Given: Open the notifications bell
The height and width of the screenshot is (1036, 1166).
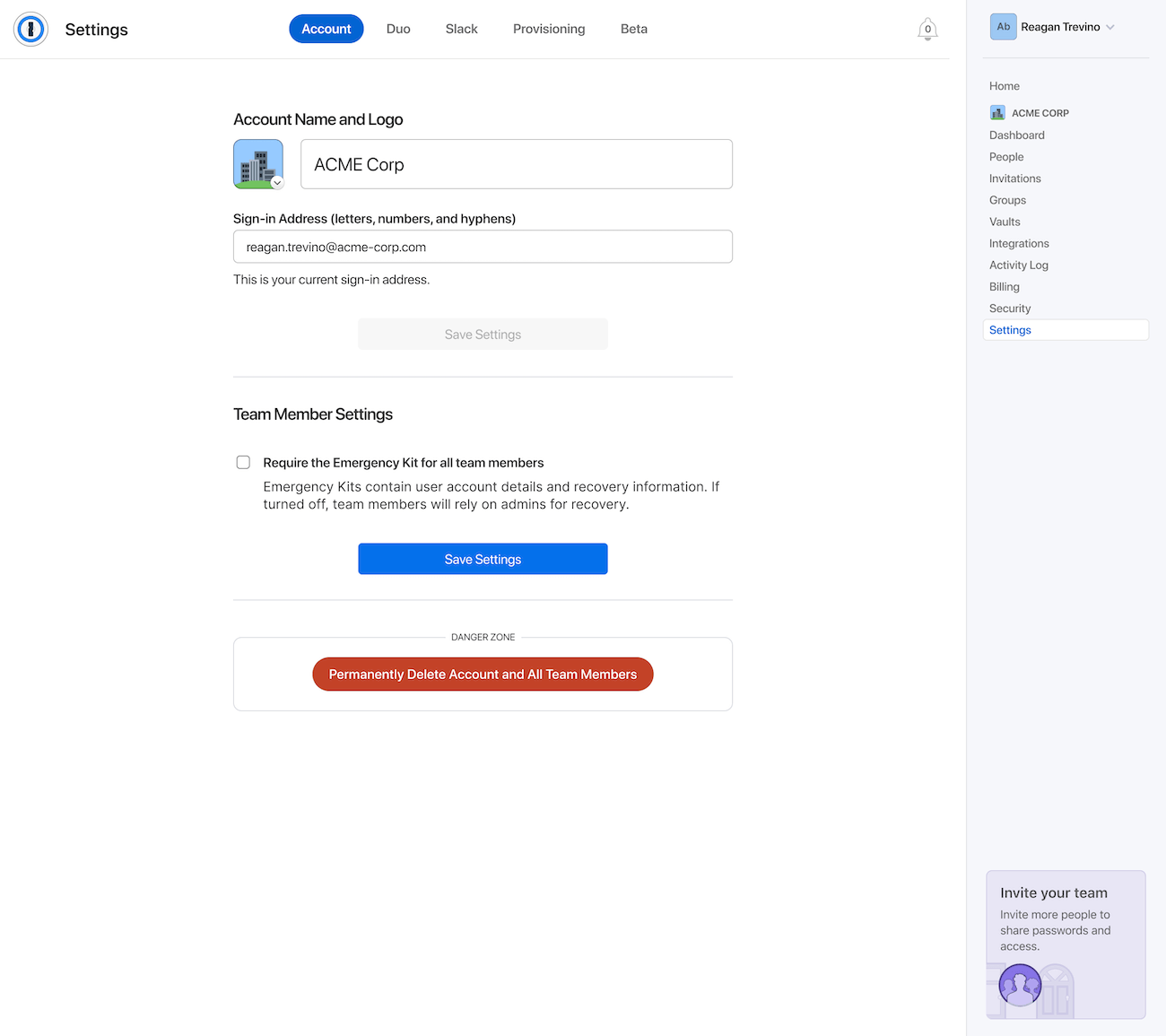Looking at the screenshot, I should coord(927,29).
